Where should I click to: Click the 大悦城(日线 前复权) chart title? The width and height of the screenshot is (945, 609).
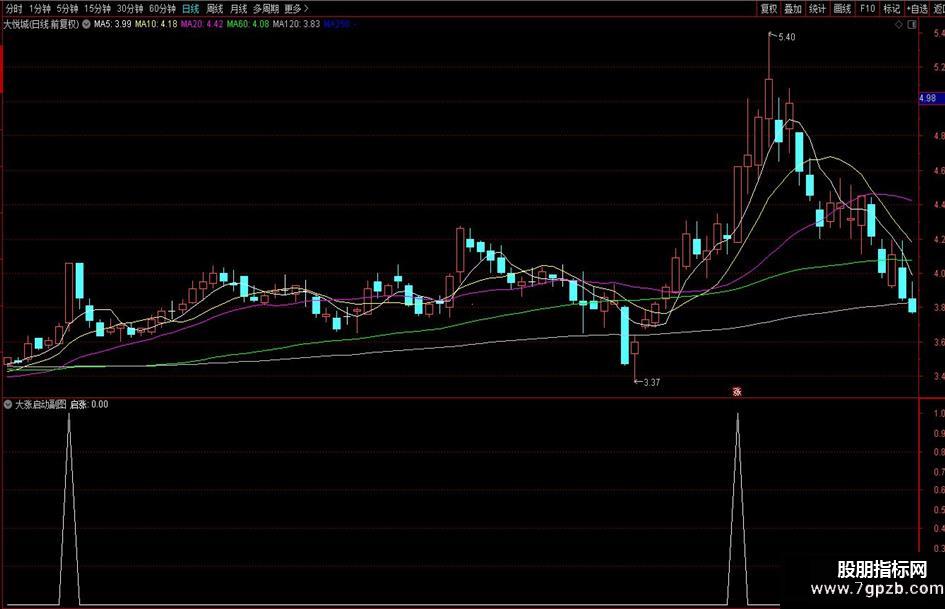click(x=41, y=24)
